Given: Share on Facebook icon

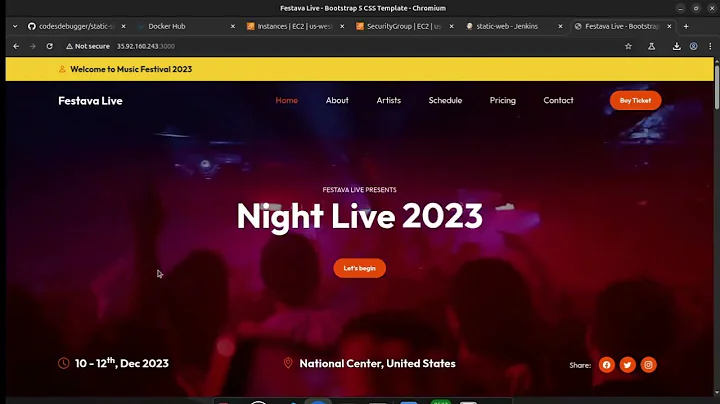Looking at the screenshot, I should pos(607,365).
